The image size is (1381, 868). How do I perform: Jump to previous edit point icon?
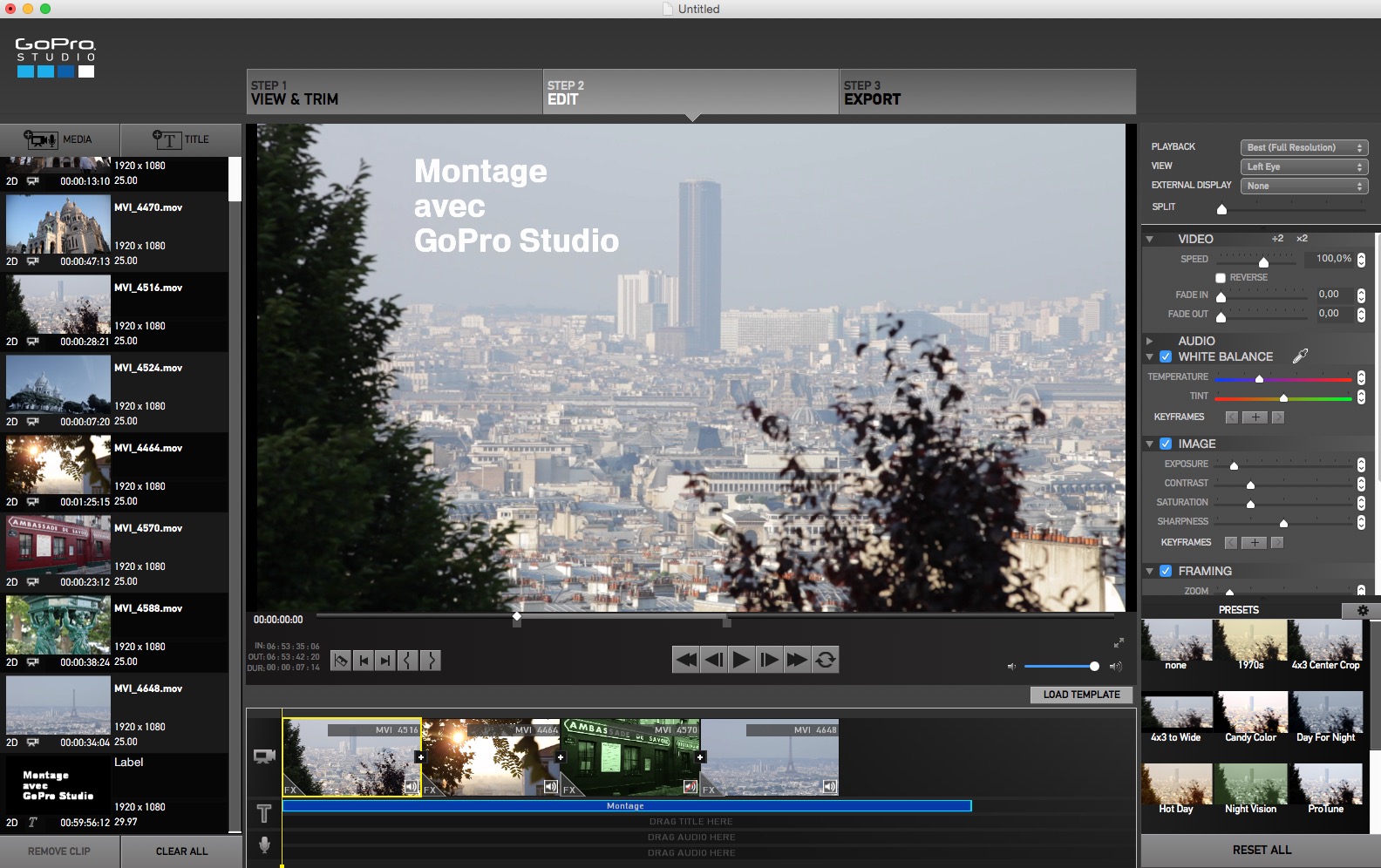tap(364, 661)
